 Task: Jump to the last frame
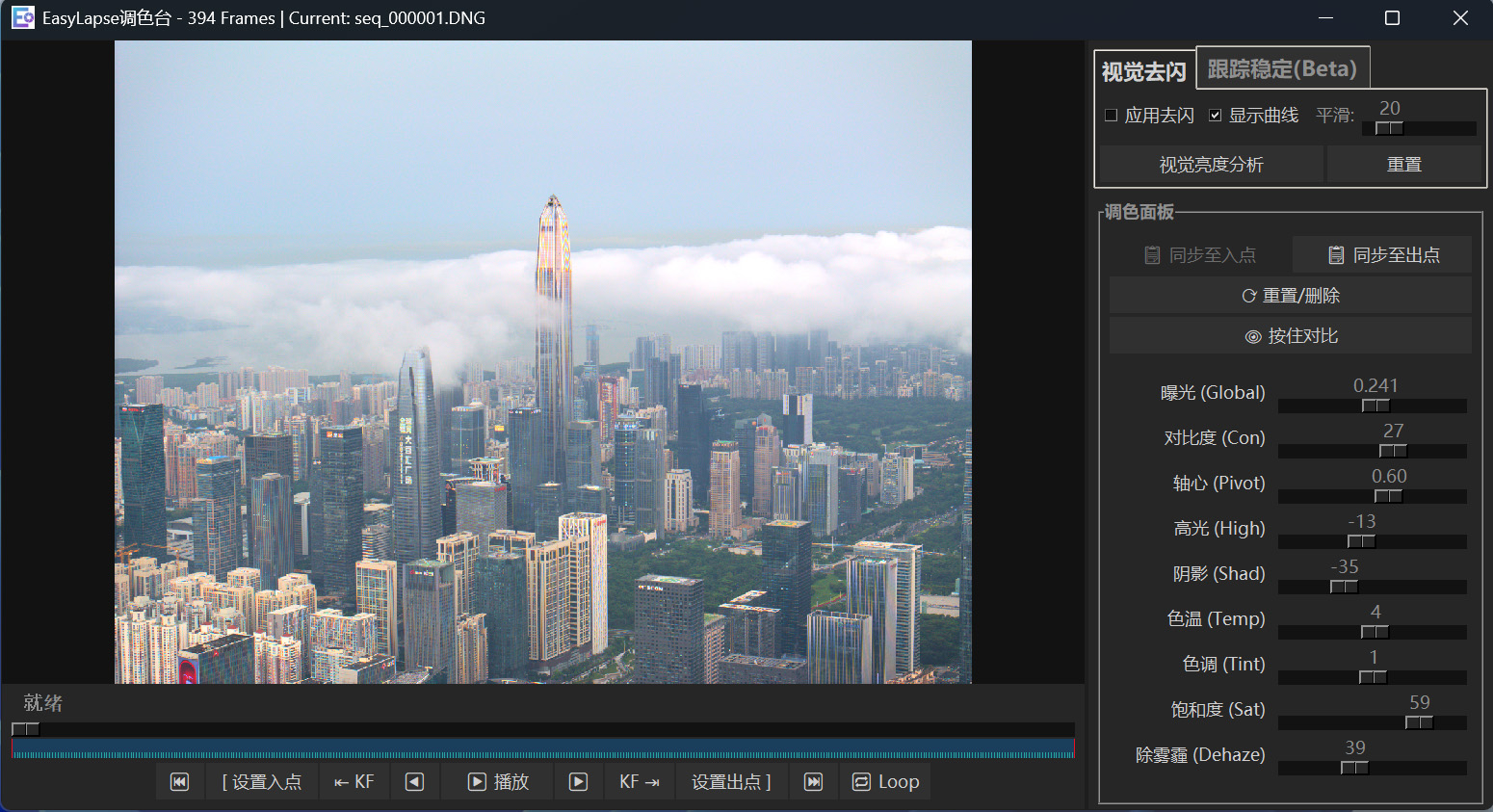(813, 781)
